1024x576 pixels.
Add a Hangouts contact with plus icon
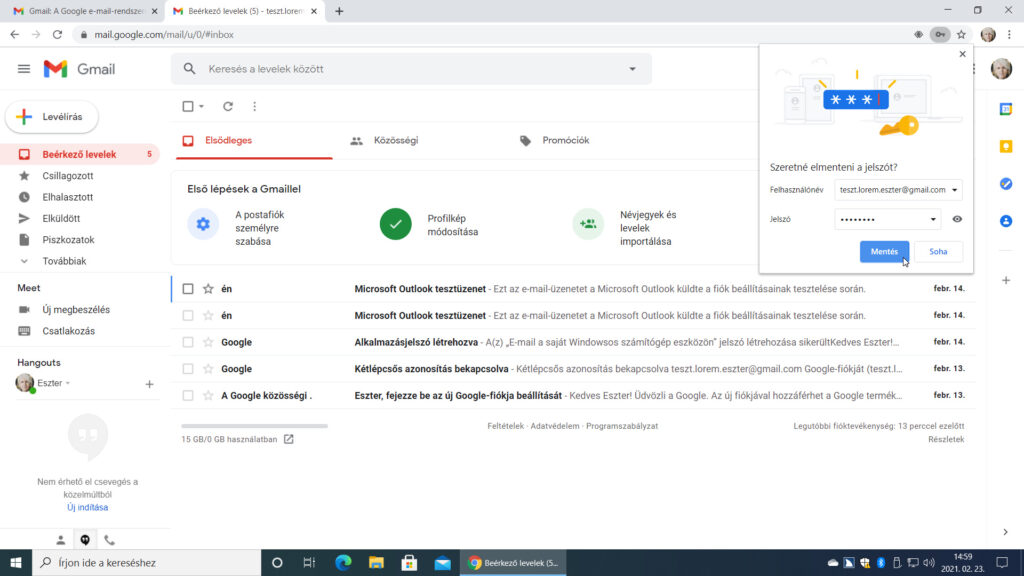pyautogui.click(x=149, y=384)
